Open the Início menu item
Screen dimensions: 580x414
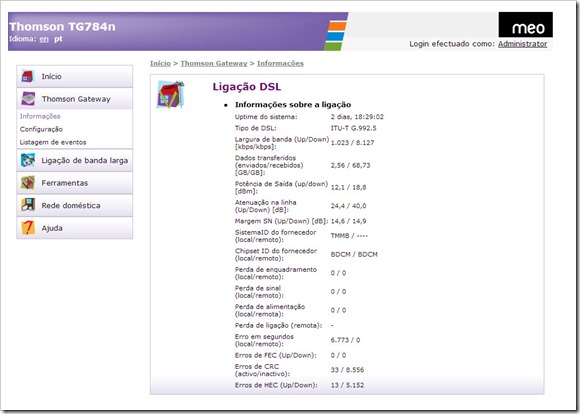tap(74, 77)
